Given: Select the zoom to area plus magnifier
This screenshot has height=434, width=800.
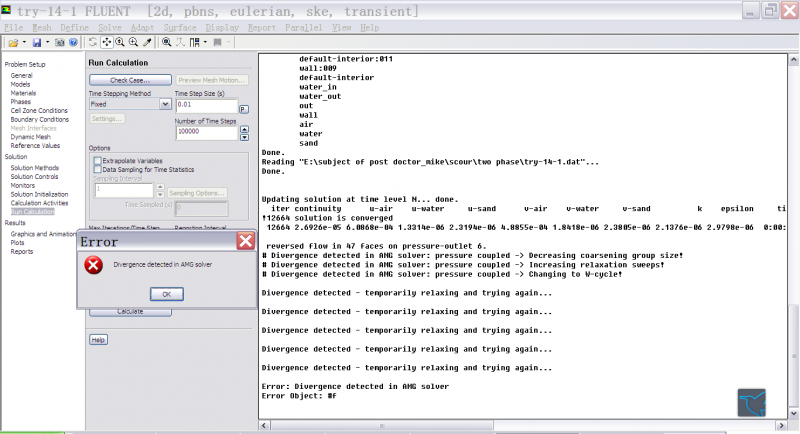Looking at the screenshot, I should click(134, 42).
